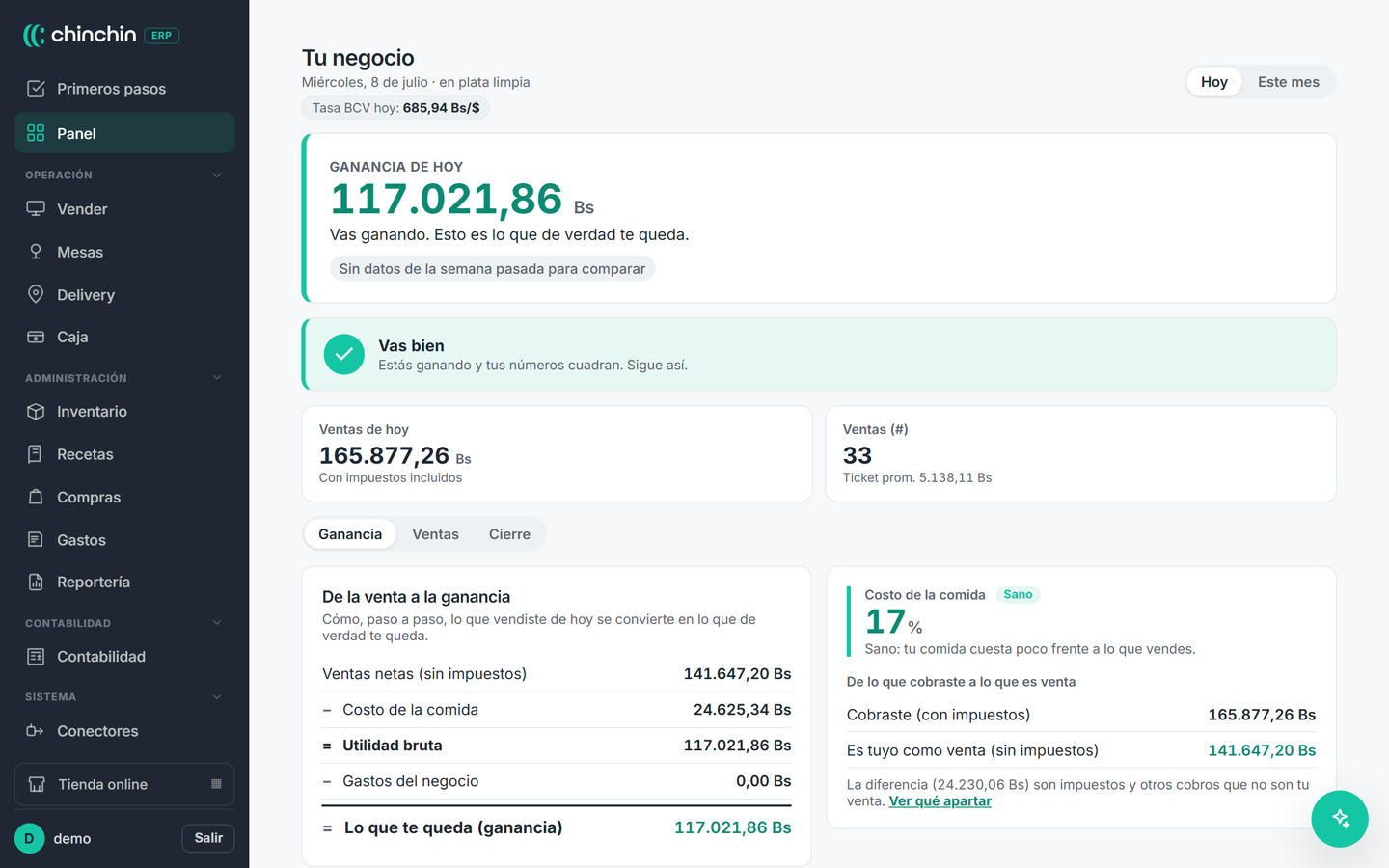Click 'Sin datos de la semana pasada' chip
This screenshot has height=868, width=1389.
click(x=492, y=269)
